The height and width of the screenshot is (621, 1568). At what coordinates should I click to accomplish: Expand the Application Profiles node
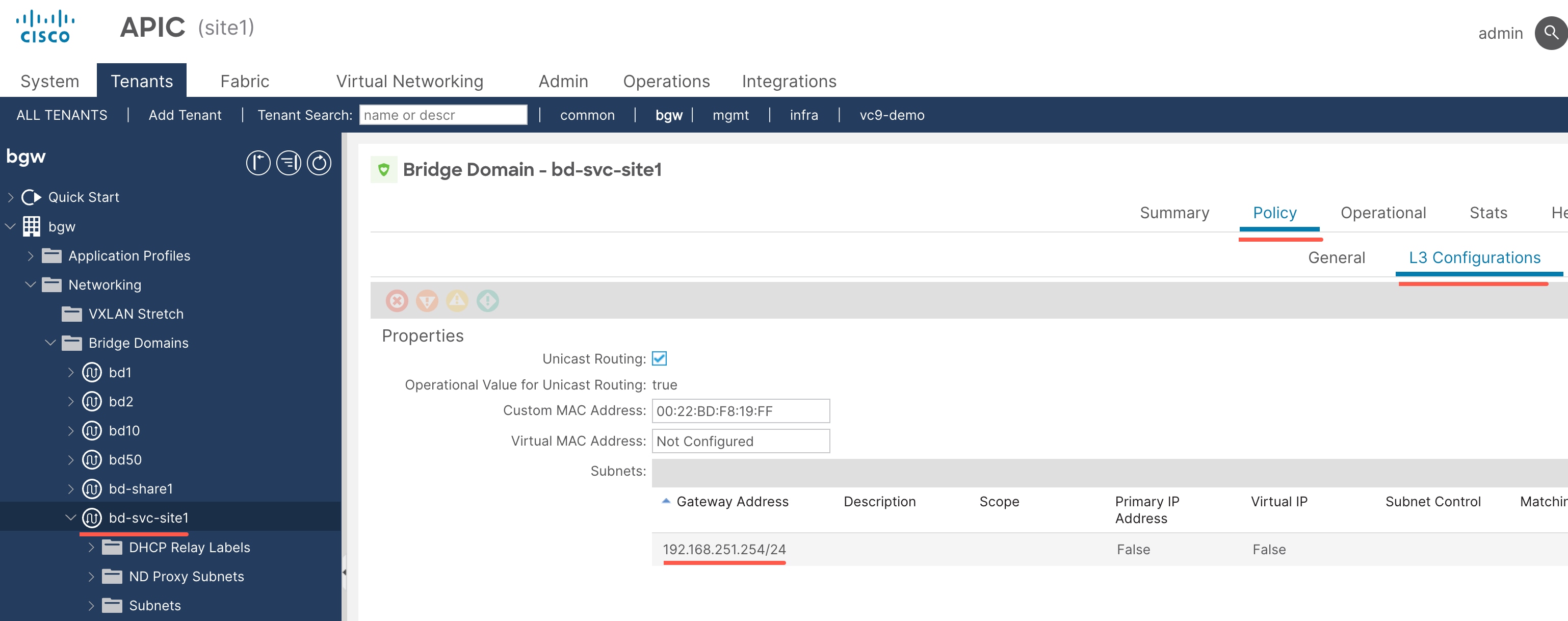(31, 256)
